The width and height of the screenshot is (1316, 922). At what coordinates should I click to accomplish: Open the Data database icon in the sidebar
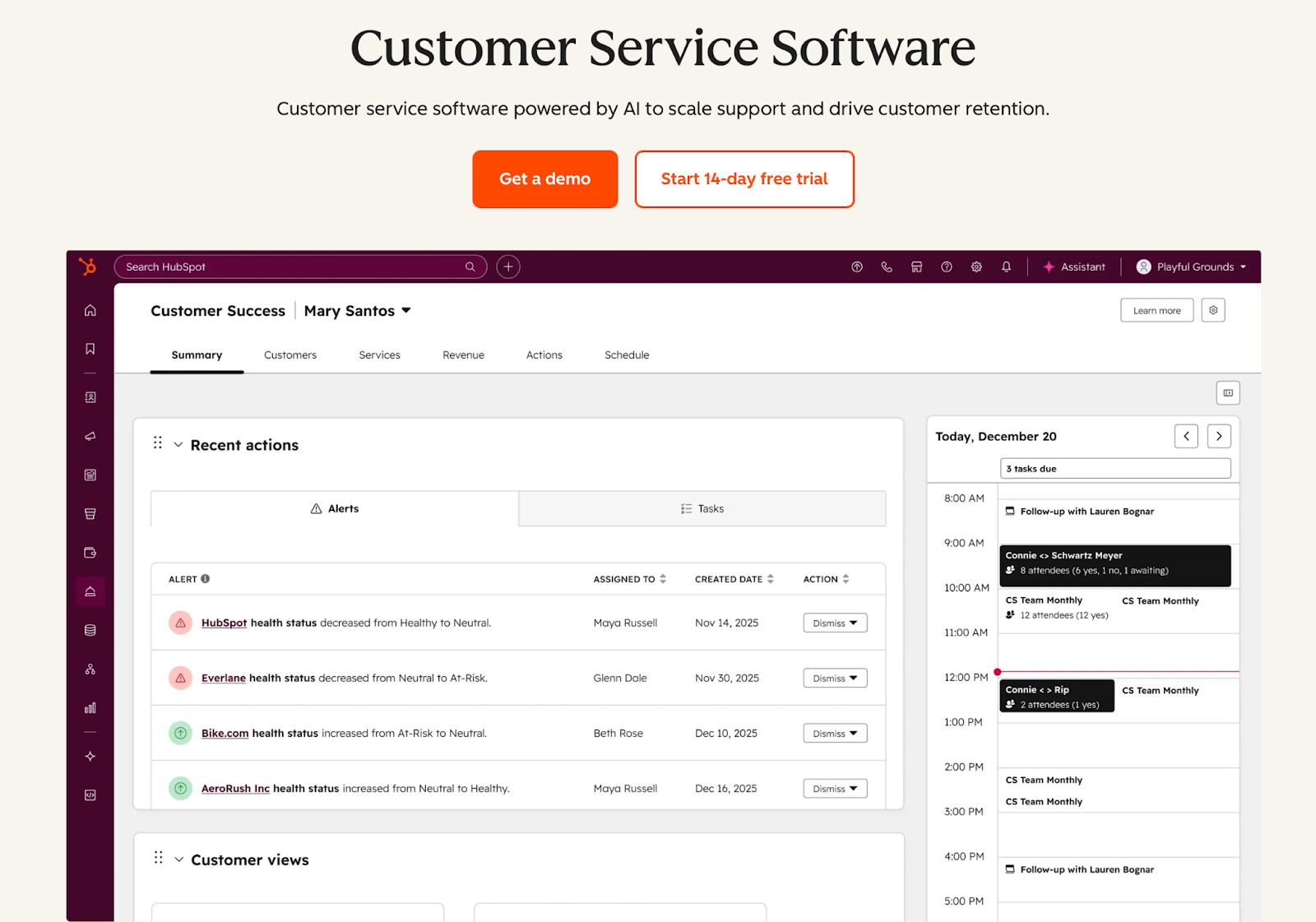tap(90, 630)
